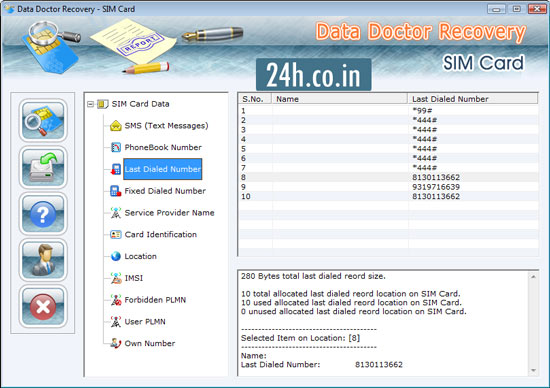Click the SIM card search scan button

point(43,120)
